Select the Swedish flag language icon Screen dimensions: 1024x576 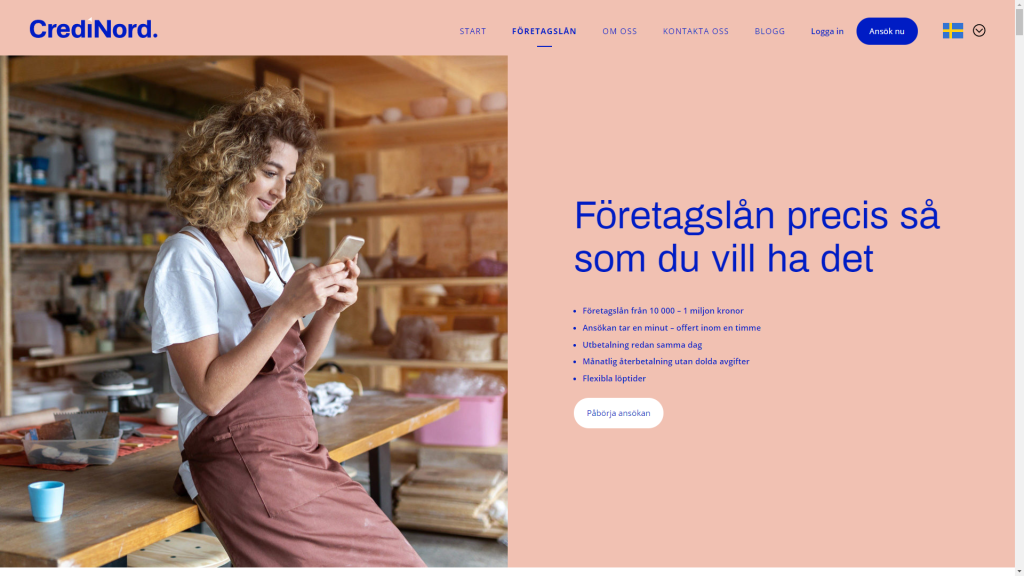pos(953,31)
